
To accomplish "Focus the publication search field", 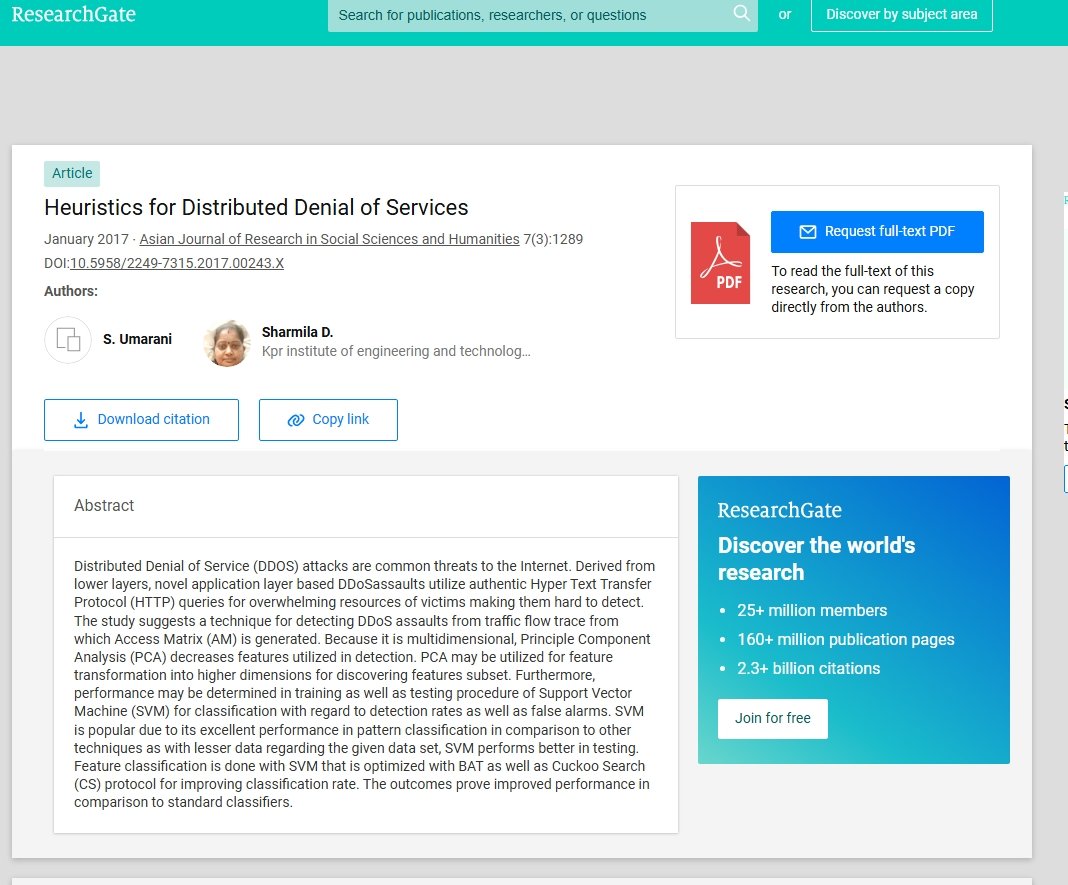I will coord(542,15).
